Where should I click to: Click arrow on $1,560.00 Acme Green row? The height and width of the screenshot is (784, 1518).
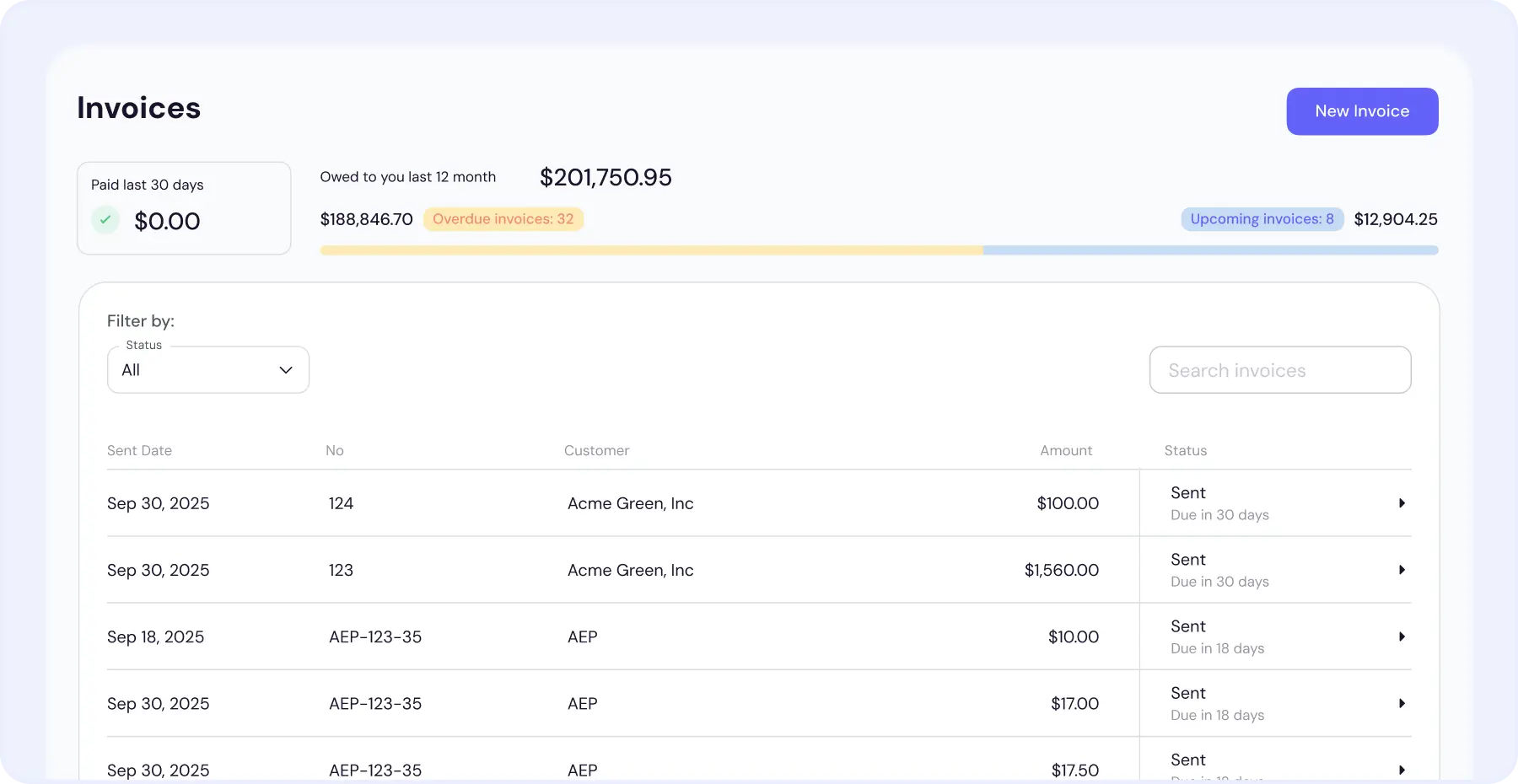pos(1402,570)
